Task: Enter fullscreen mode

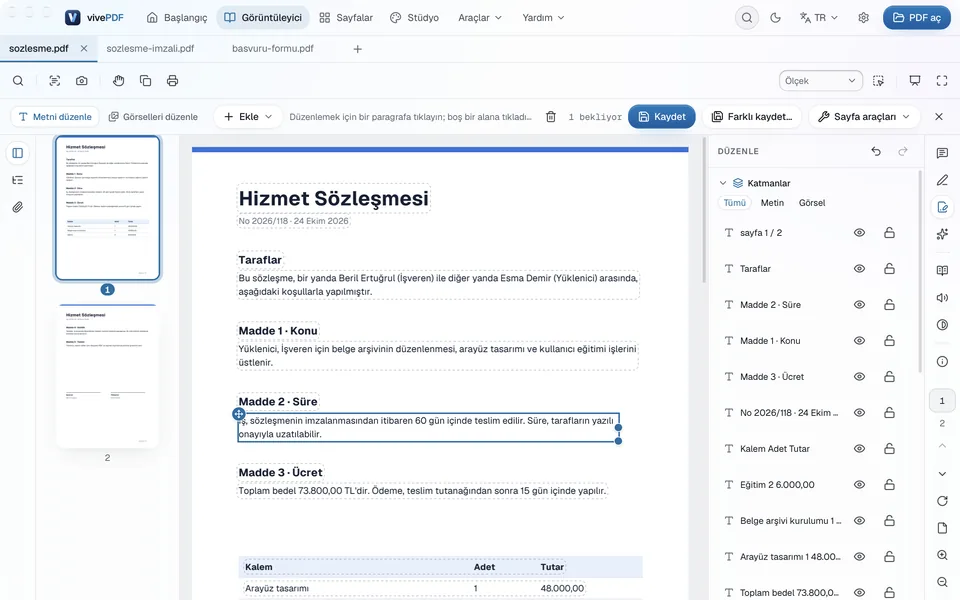Action: tap(942, 81)
